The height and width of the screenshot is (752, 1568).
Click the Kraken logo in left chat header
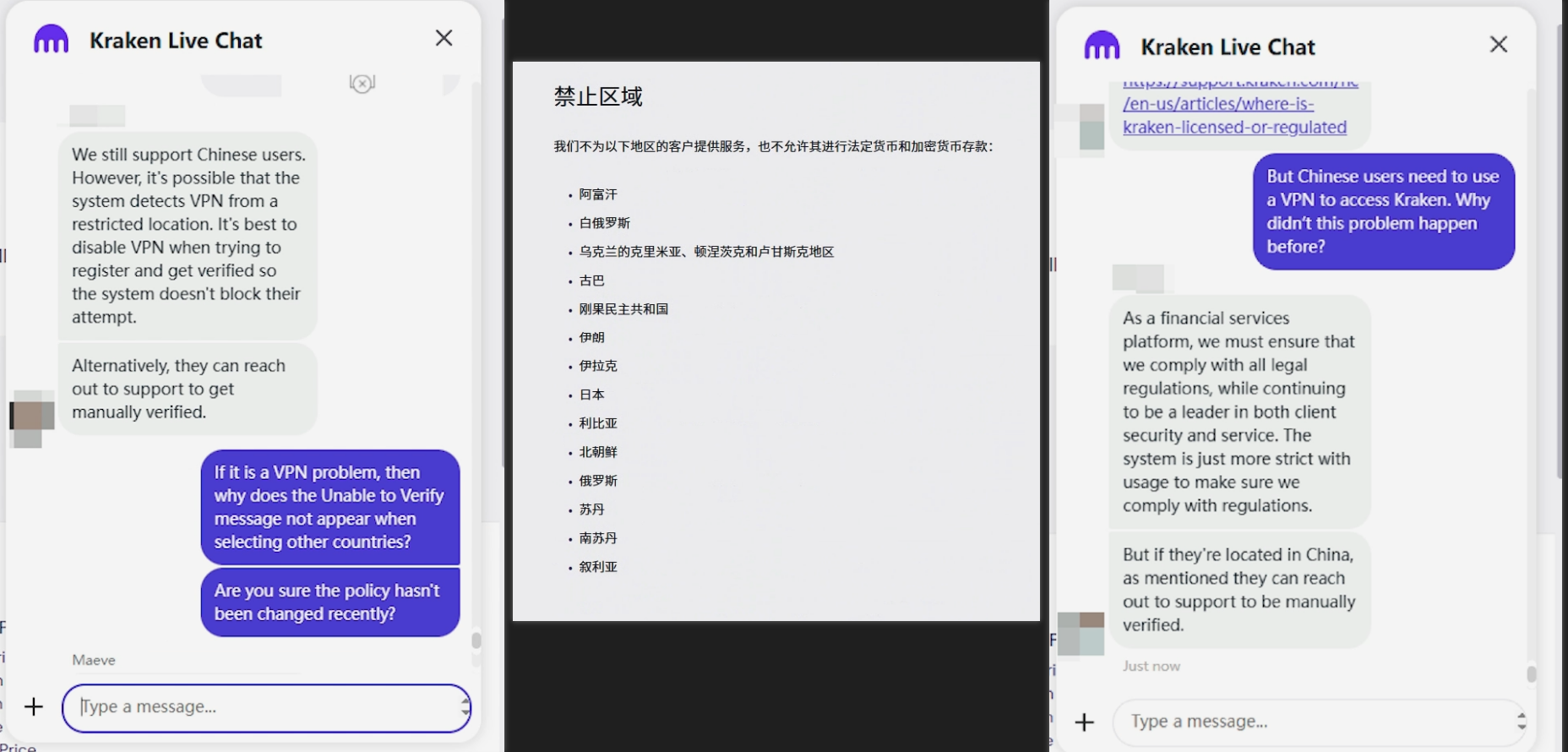click(51, 39)
